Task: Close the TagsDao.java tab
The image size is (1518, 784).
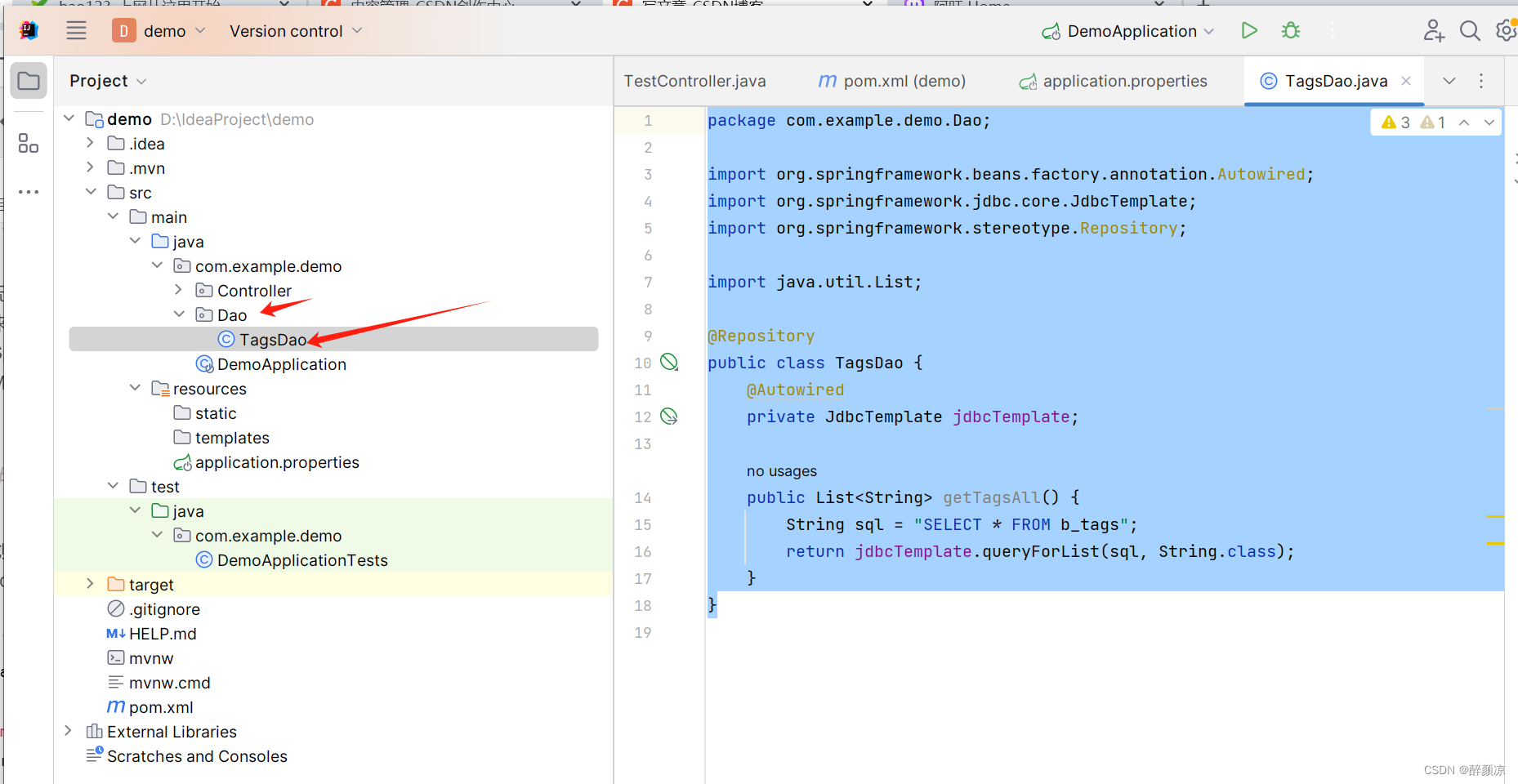Action: (x=1406, y=81)
